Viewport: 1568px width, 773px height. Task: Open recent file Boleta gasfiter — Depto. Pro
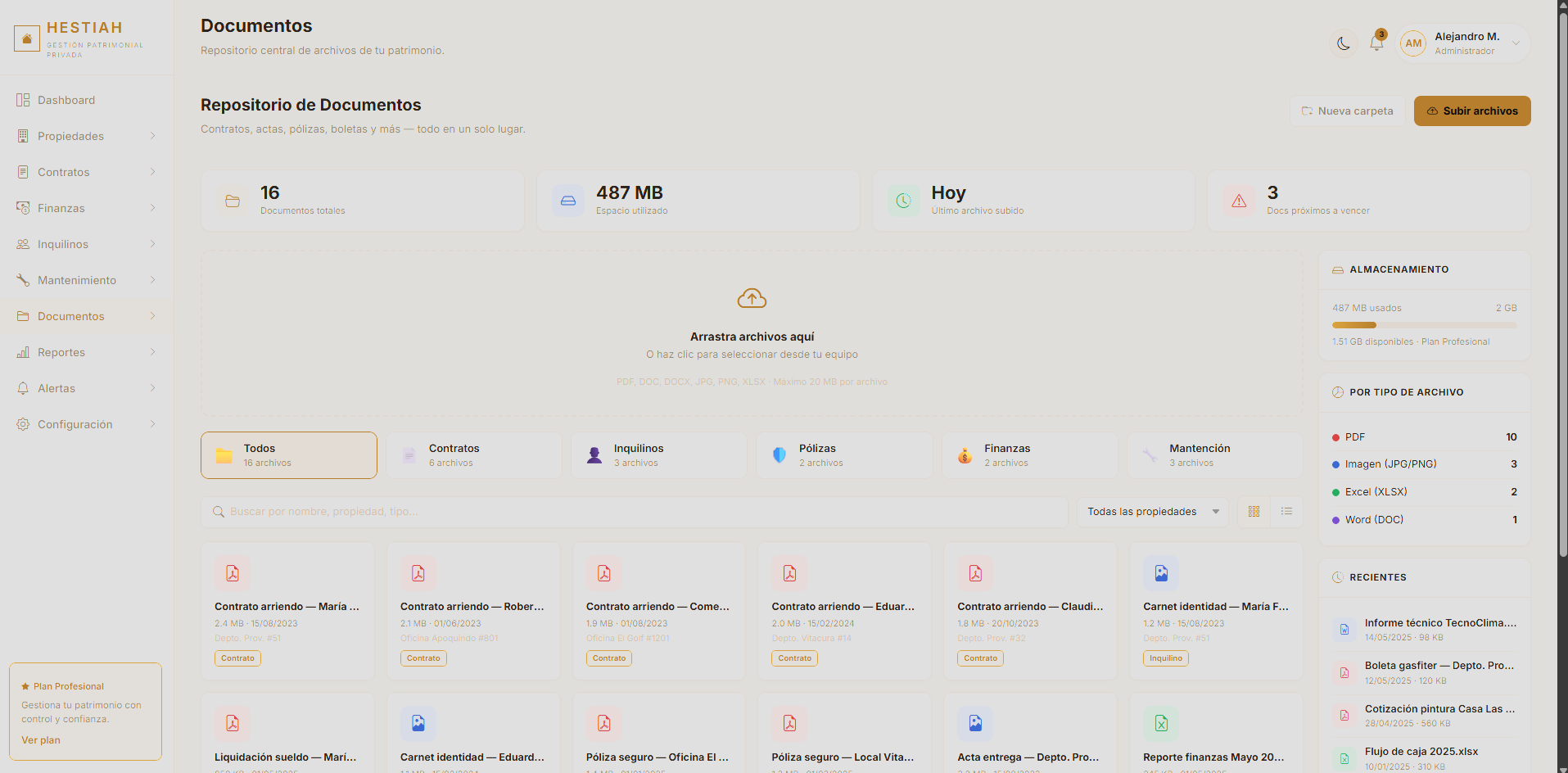(1425, 672)
